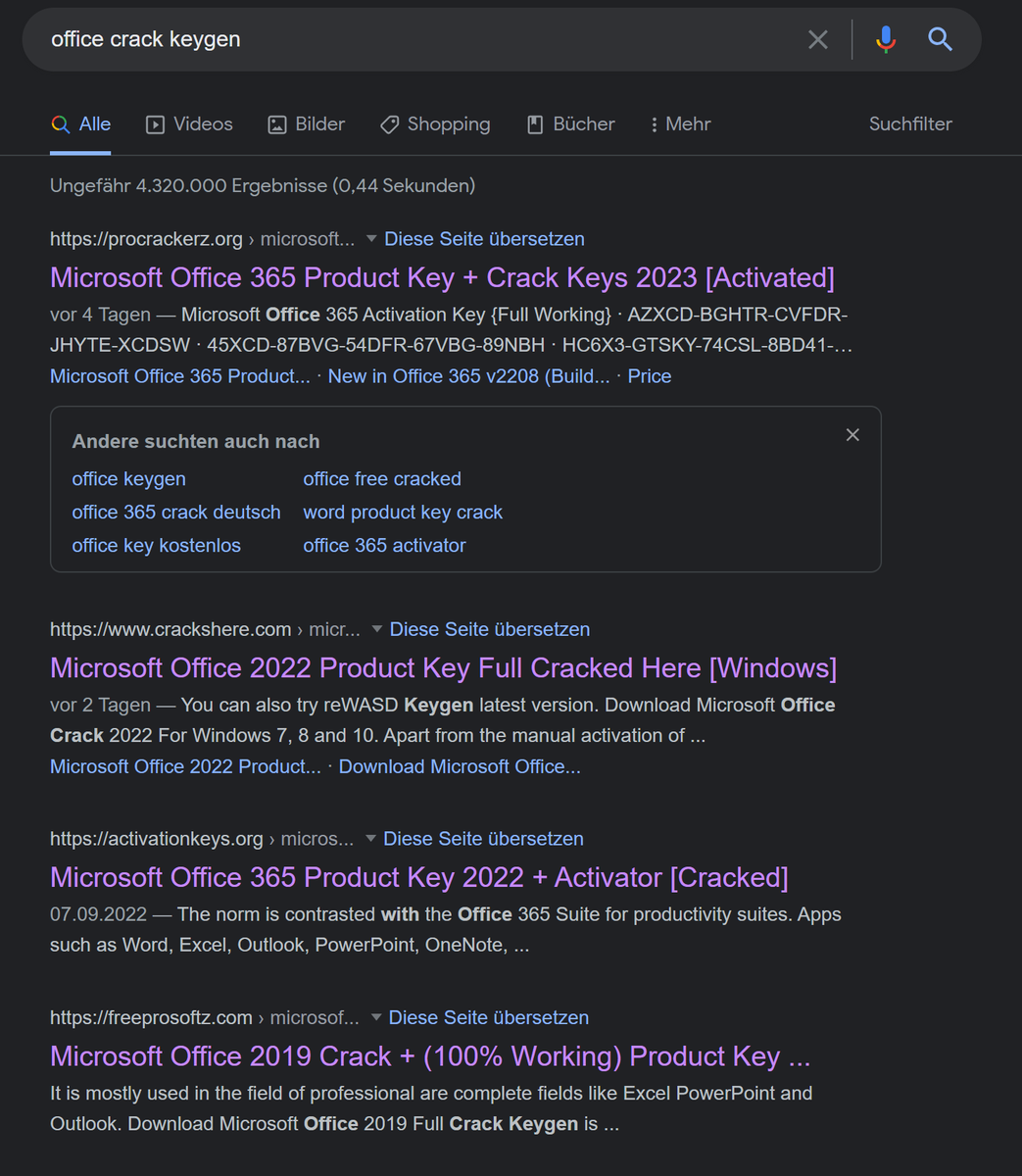Image resolution: width=1022 pixels, height=1176 pixels.
Task: Clear the search box with the X icon
Action: [x=817, y=39]
